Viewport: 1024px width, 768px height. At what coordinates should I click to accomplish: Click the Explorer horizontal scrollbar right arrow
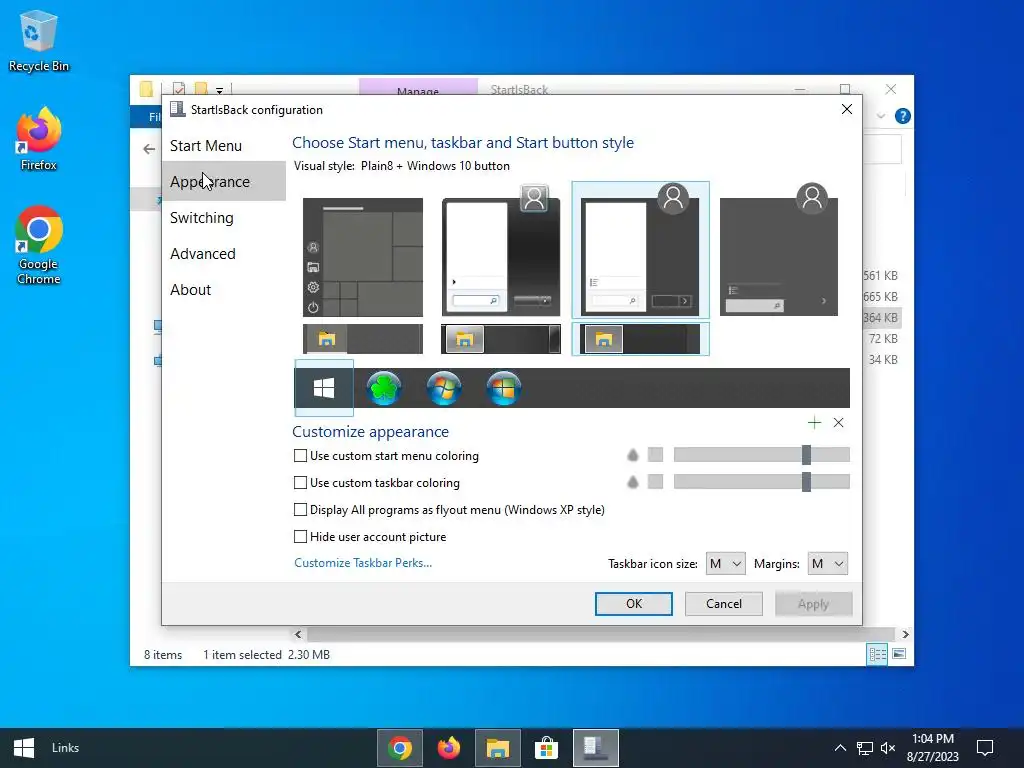point(905,634)
